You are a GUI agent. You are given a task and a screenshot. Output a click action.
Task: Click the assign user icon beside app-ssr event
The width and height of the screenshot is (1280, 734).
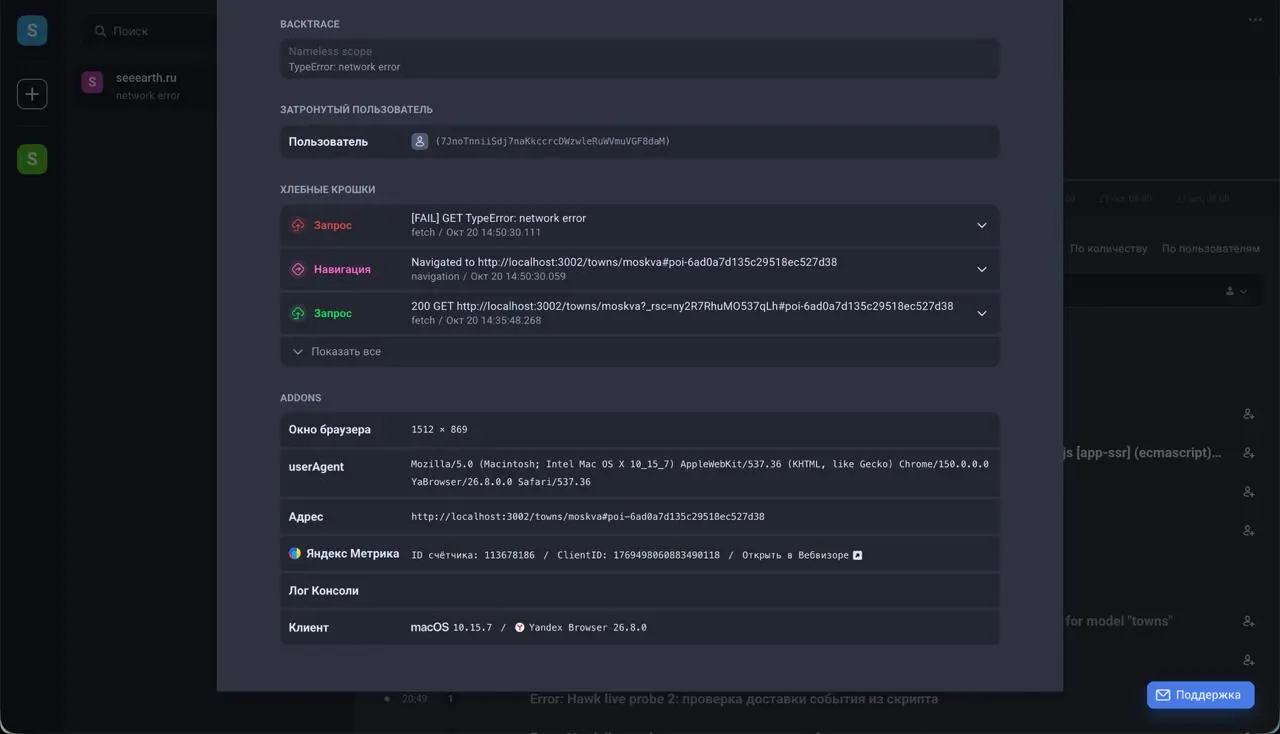click(x=1249, y=453)
